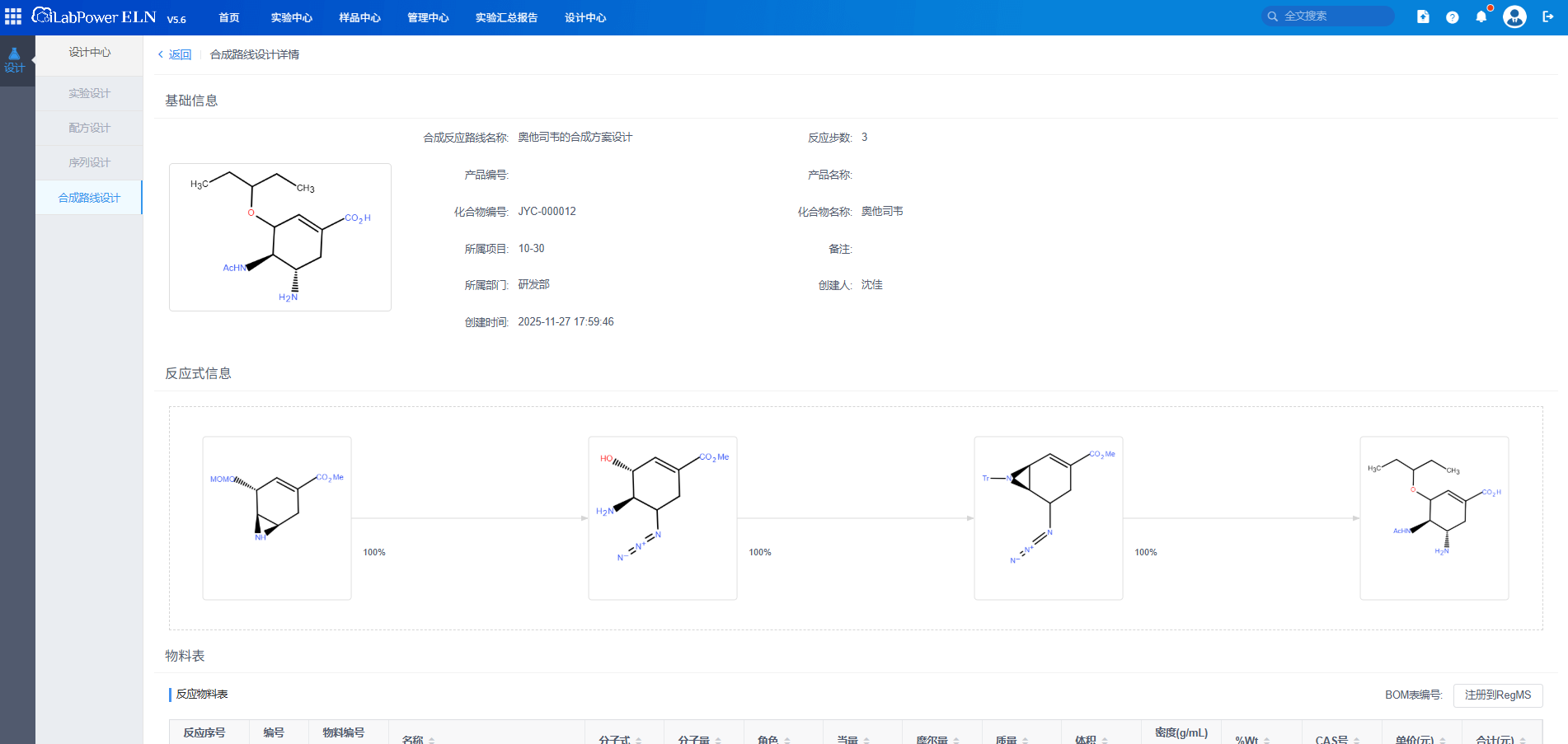Sort table by 名称 column

(431, 740)
